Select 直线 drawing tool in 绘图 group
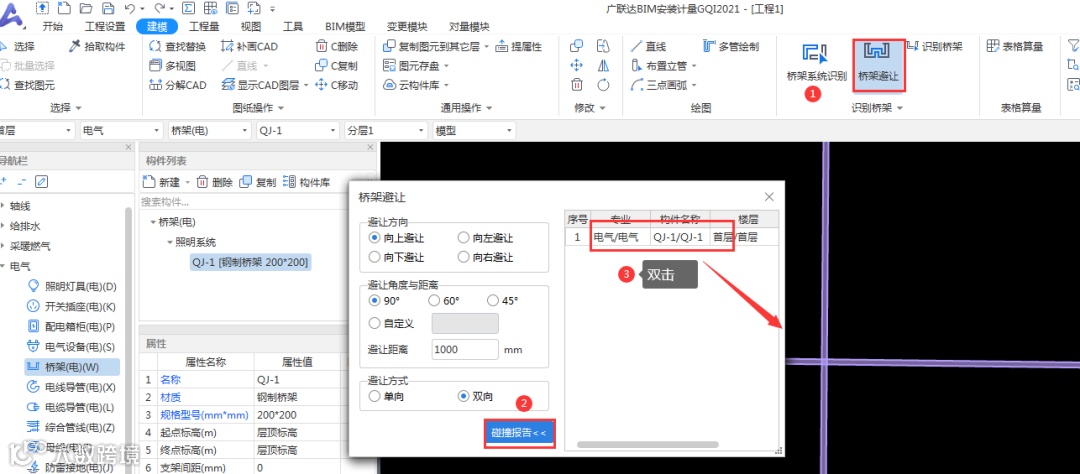1080x474 pixels. [x=649, y=47]
